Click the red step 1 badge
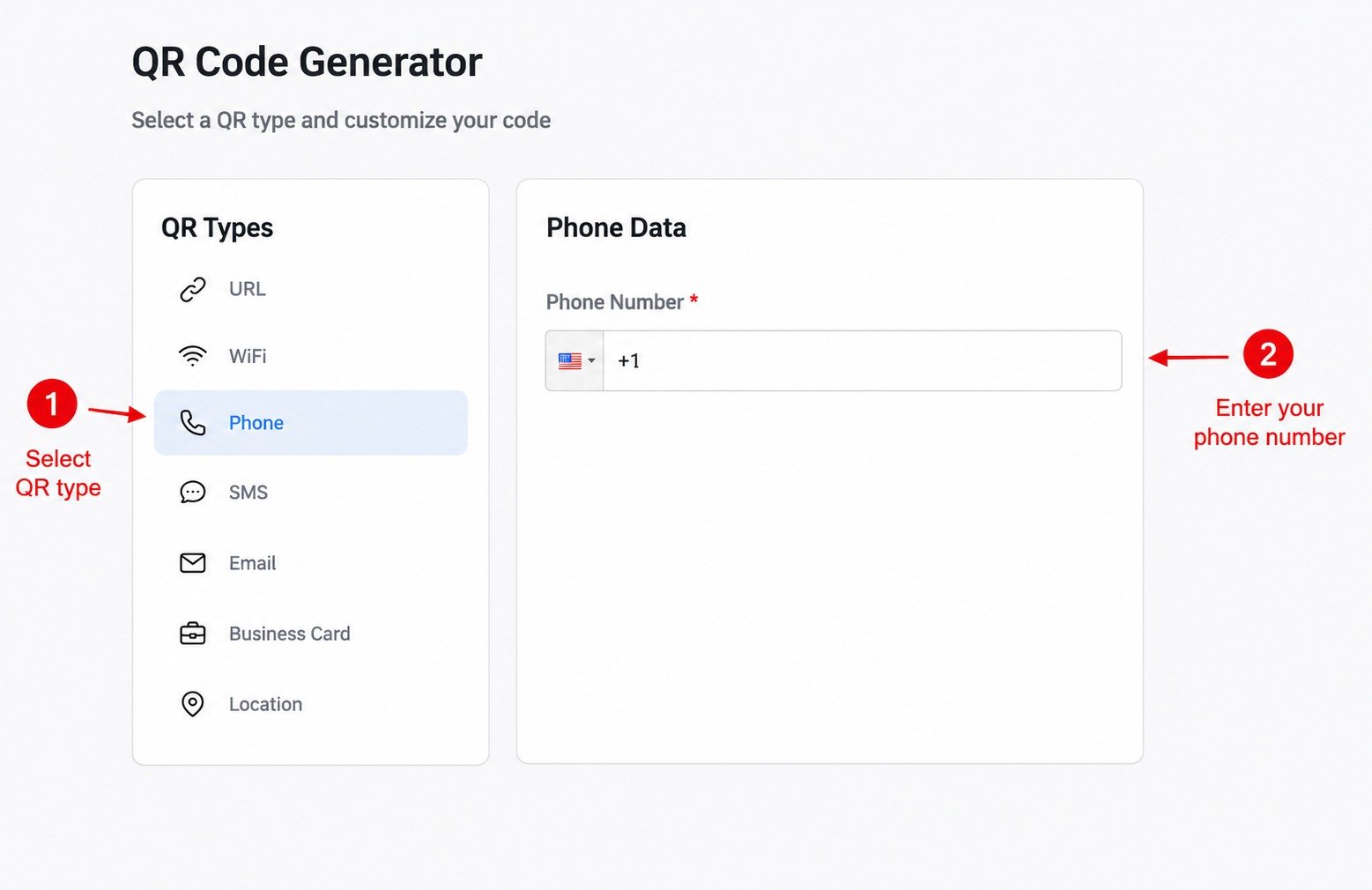 tap(52, 404)
